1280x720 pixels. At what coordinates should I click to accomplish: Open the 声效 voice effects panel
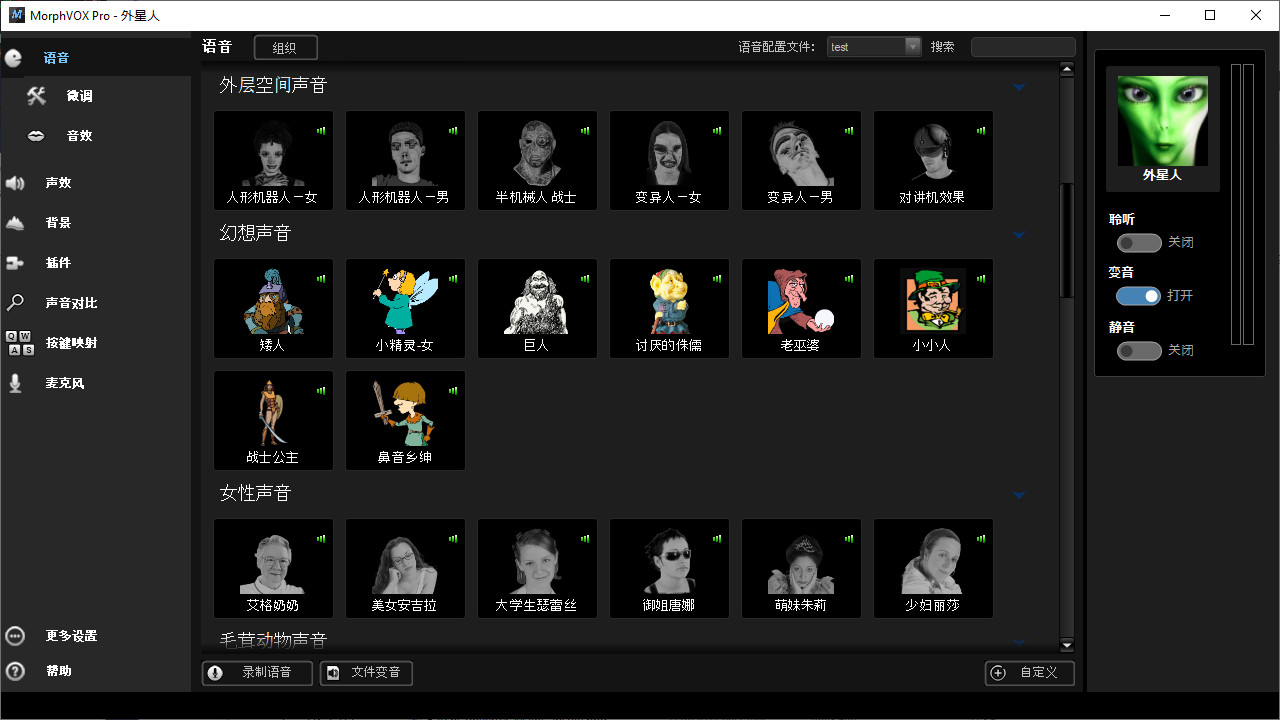(x=57, y=182)
